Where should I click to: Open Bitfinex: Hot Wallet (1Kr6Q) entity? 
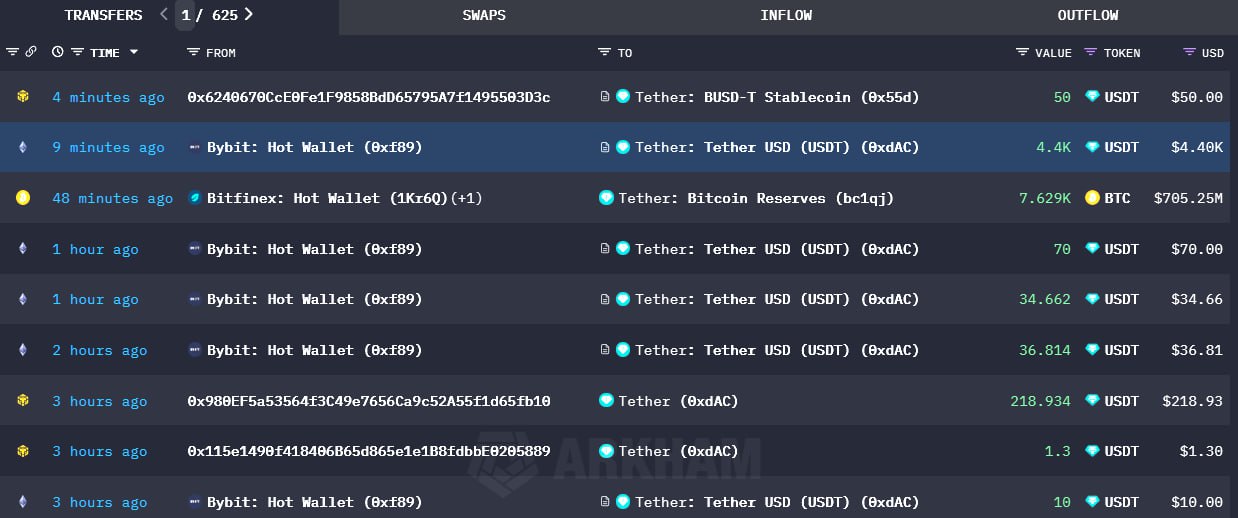coord(326,198)
